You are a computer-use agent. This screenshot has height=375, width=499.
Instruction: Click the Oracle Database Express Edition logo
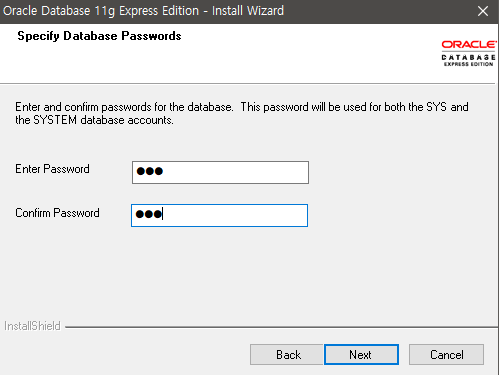click(469, 53)
